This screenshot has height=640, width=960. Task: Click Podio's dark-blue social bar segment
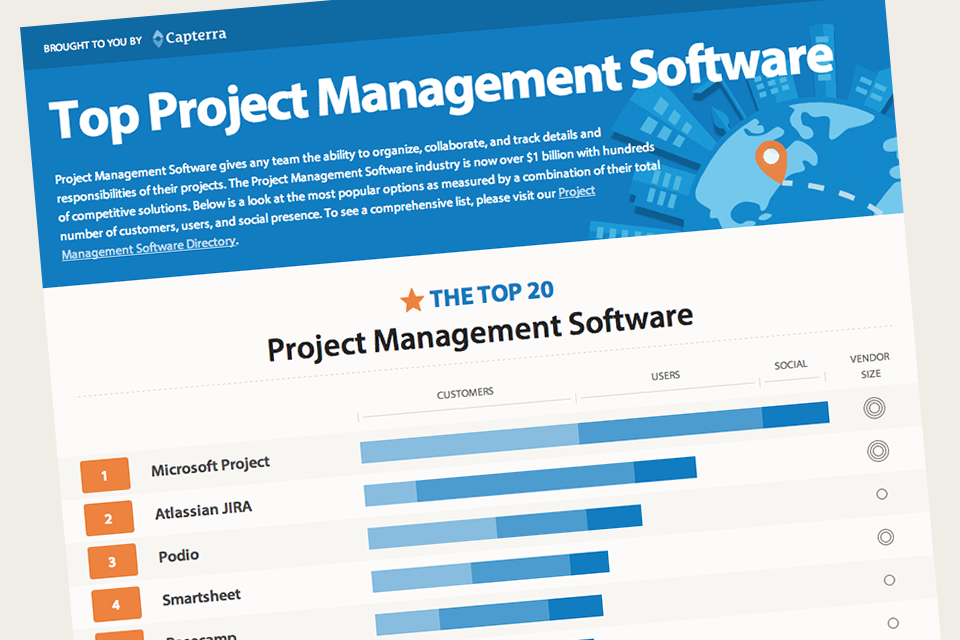615,518
